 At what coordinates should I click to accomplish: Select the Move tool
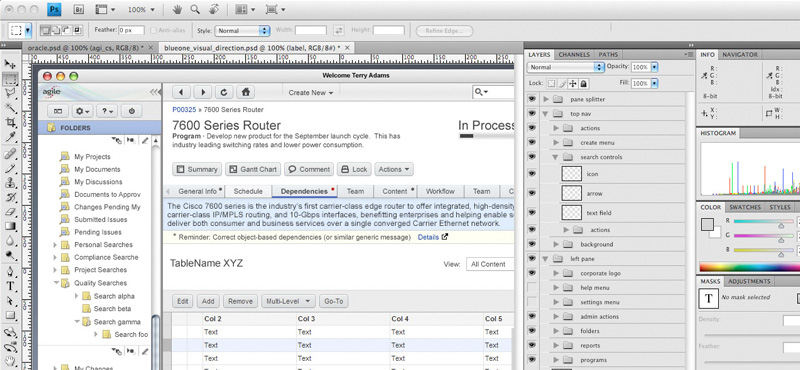click(x=10, y=64)
